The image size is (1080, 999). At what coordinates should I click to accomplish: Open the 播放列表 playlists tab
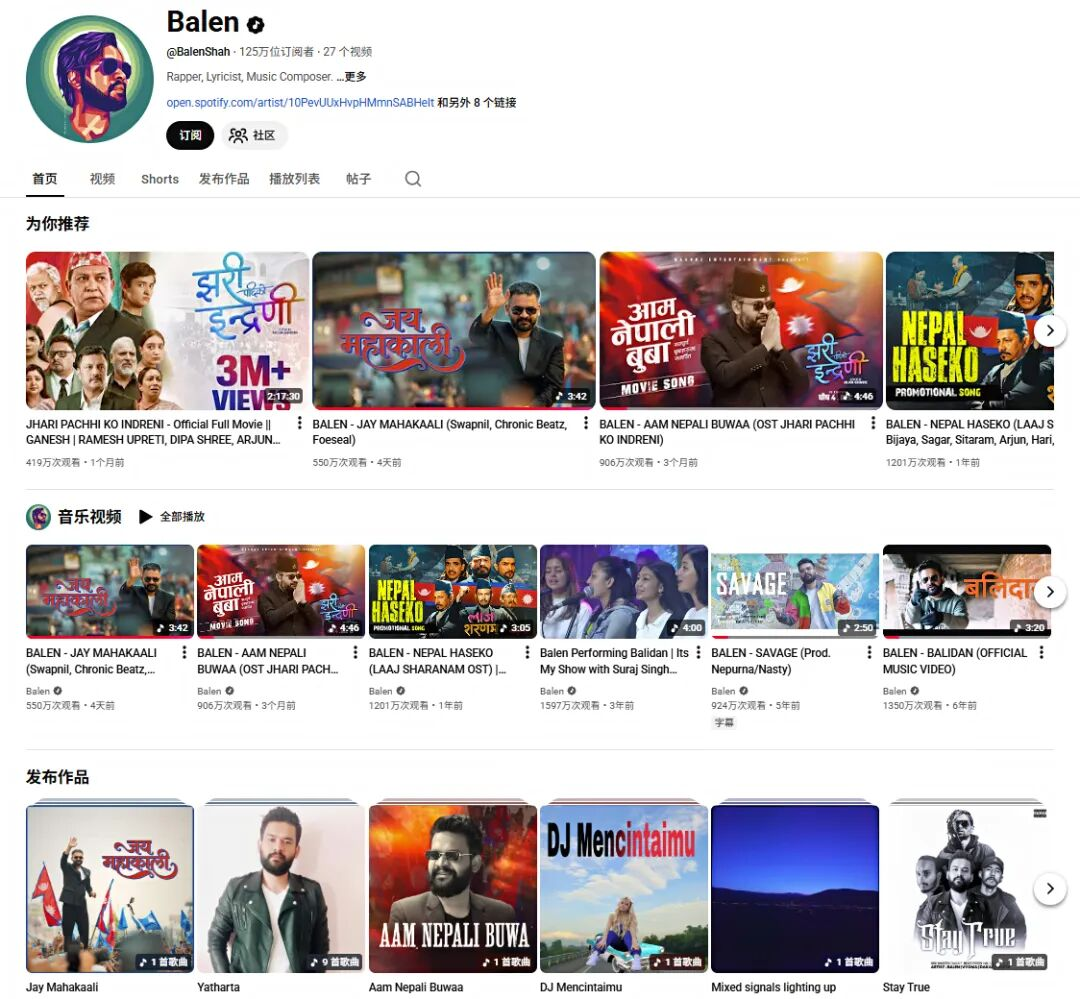tap(294, 179)
